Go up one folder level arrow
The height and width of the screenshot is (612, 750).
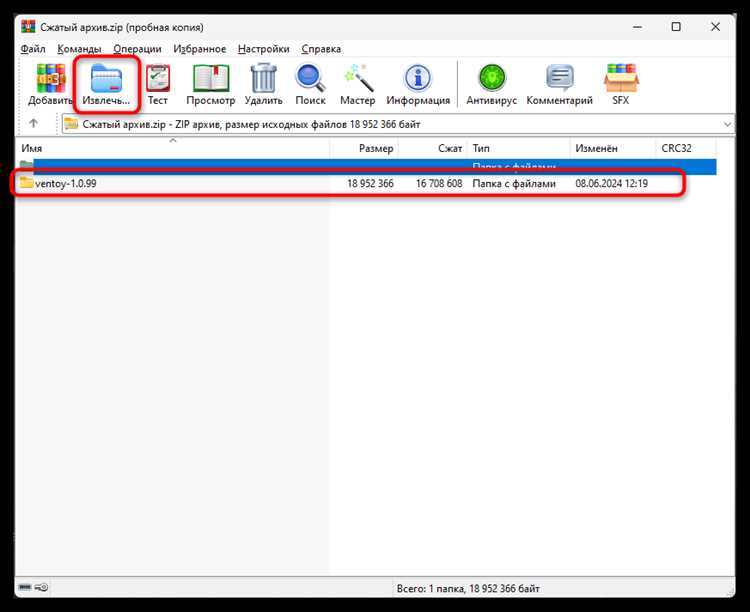[x=33, y=123]
